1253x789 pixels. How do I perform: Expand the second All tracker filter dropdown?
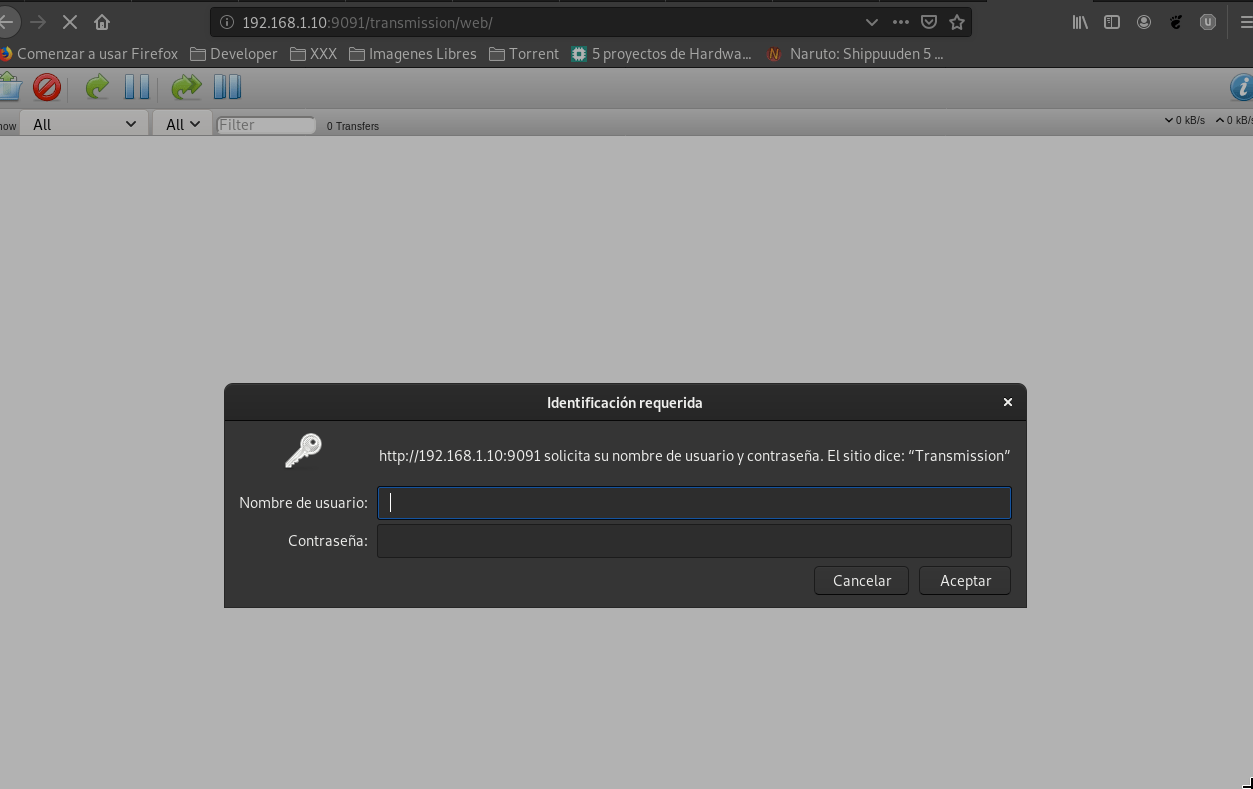(x=182, y=124)
